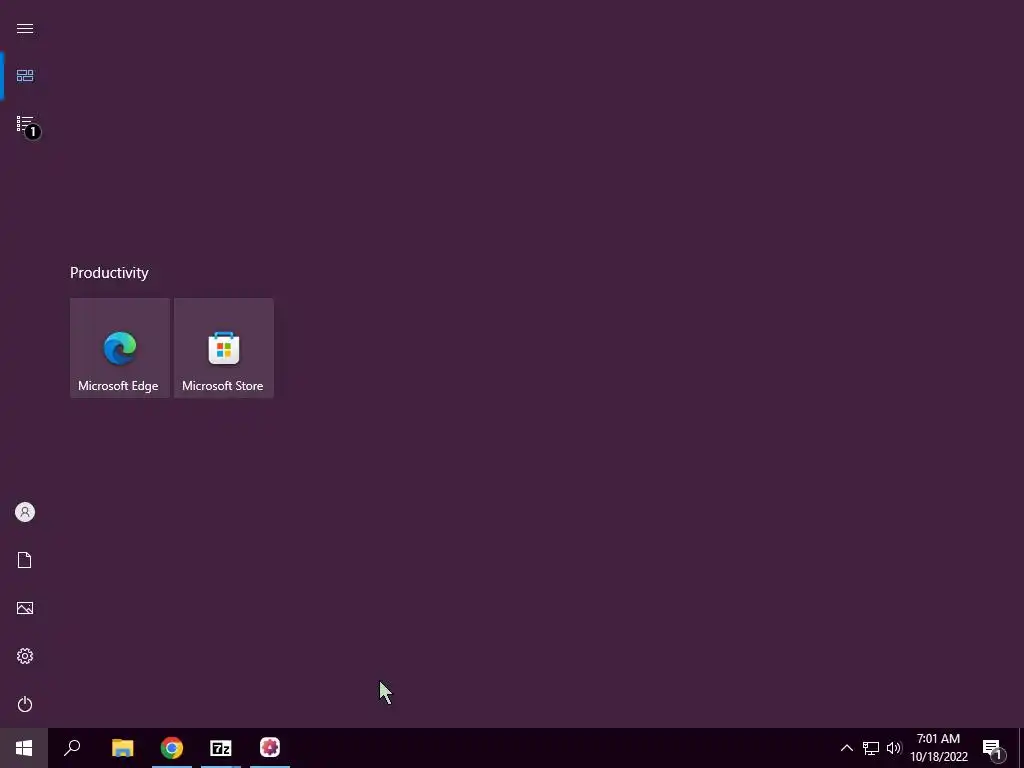This screenshot has height=768, width=1024.
Task: Open the clock showing 7:01 AM
Action: pos(938,748)
